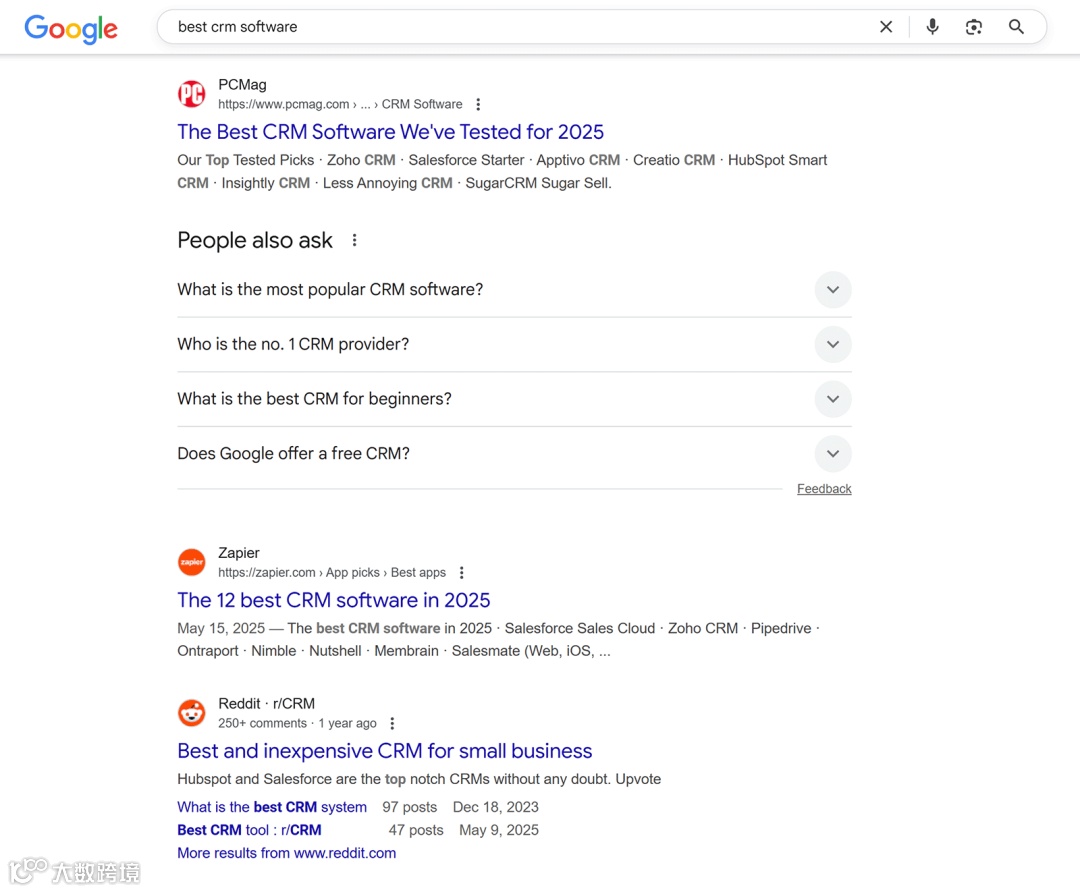Click 'Reddit · r/CRM' source name

pos(267,703)
